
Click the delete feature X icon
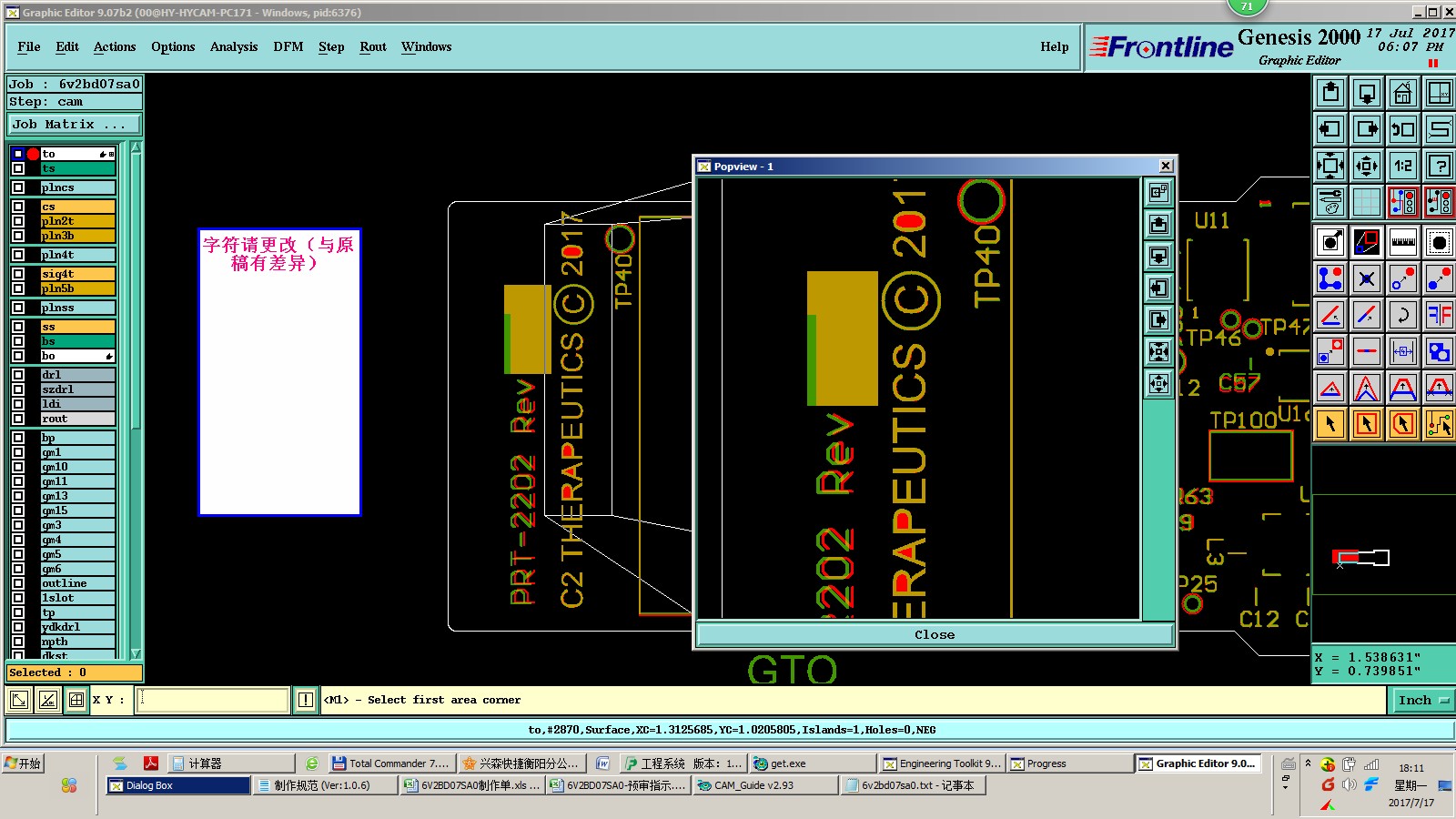coord(1367,278)
